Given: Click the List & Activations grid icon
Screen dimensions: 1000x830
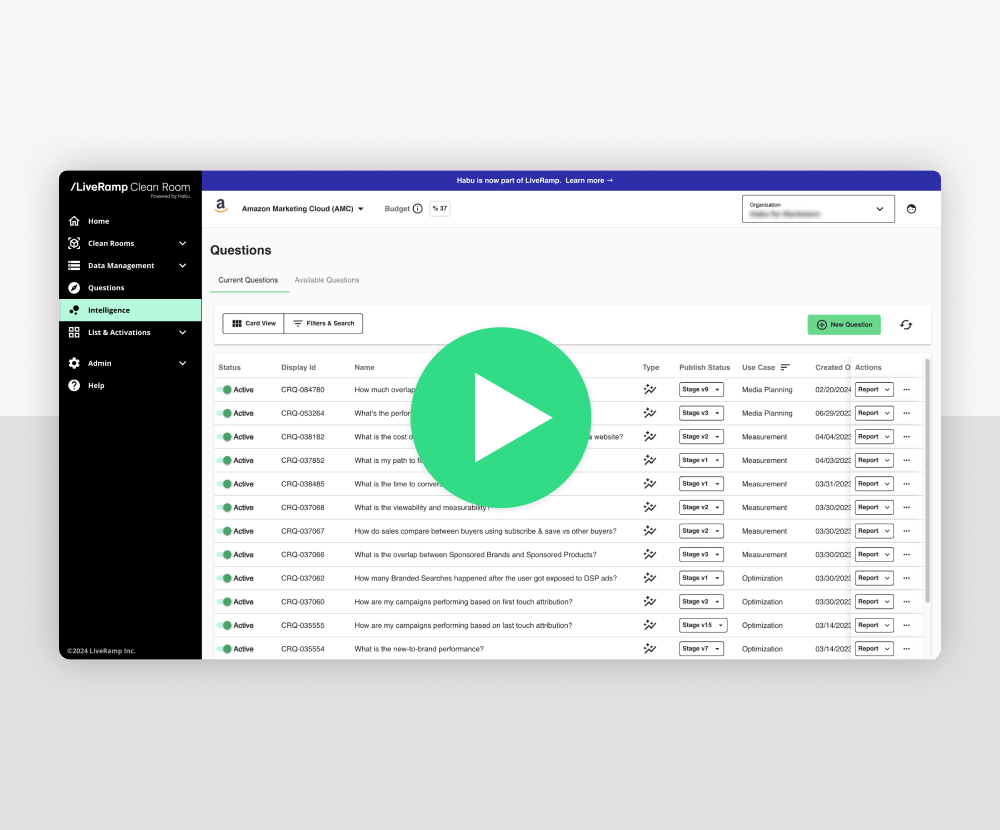Looking at the screenshot, I should [x=74, y=332].
